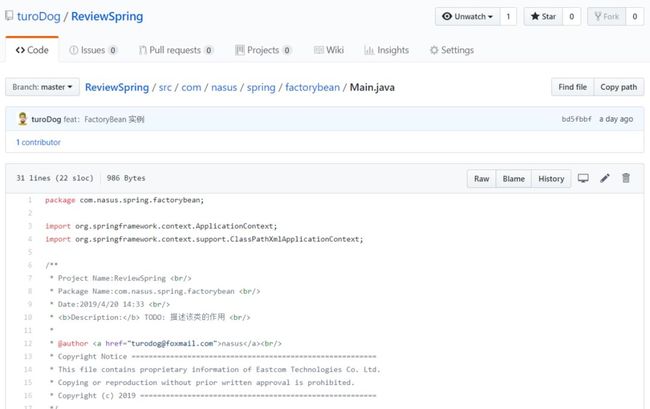Go to spring folder in the breadcrumb
650x409 pixels.
[261, 87]
